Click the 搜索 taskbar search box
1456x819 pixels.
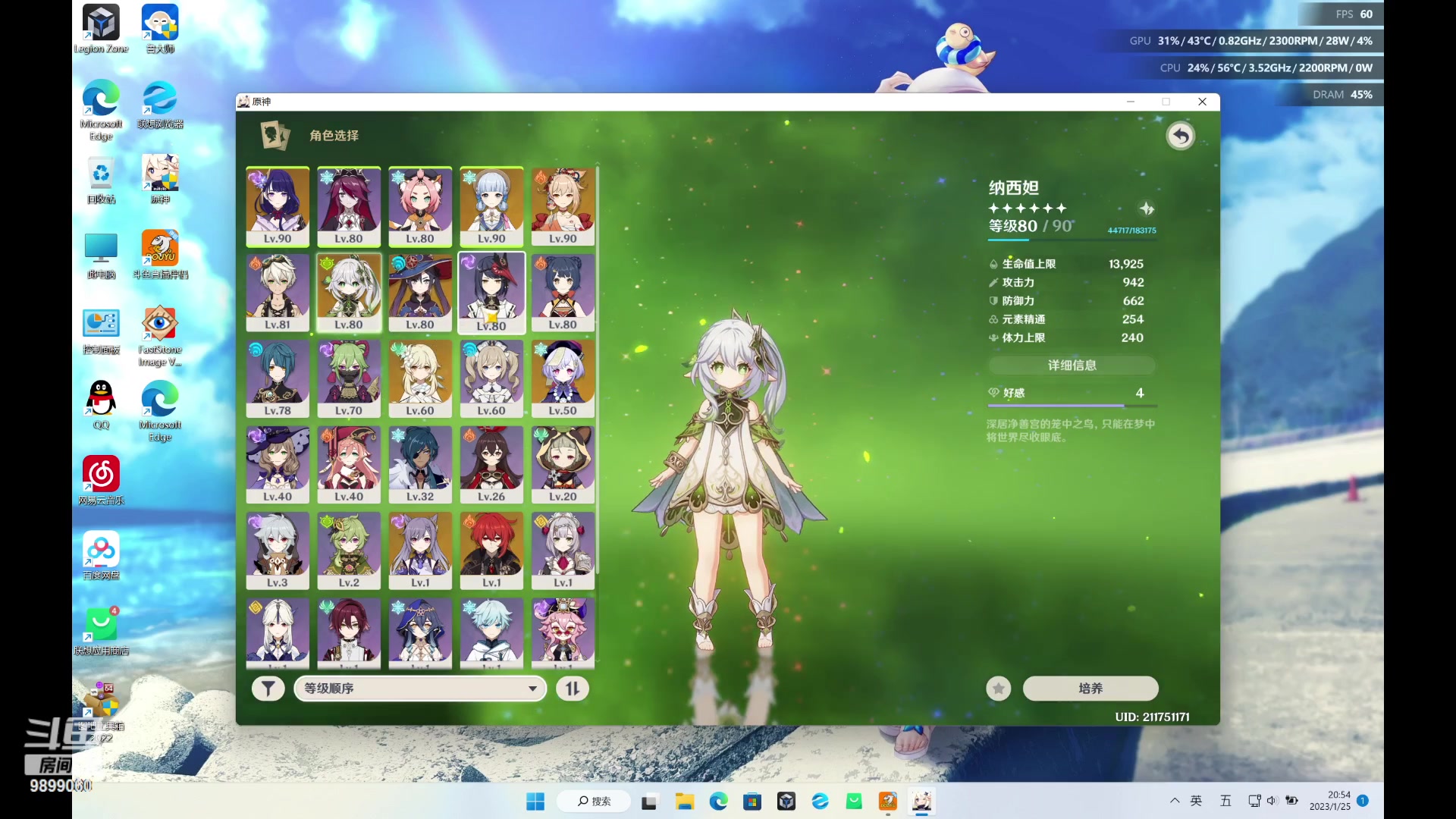point(594,802)
